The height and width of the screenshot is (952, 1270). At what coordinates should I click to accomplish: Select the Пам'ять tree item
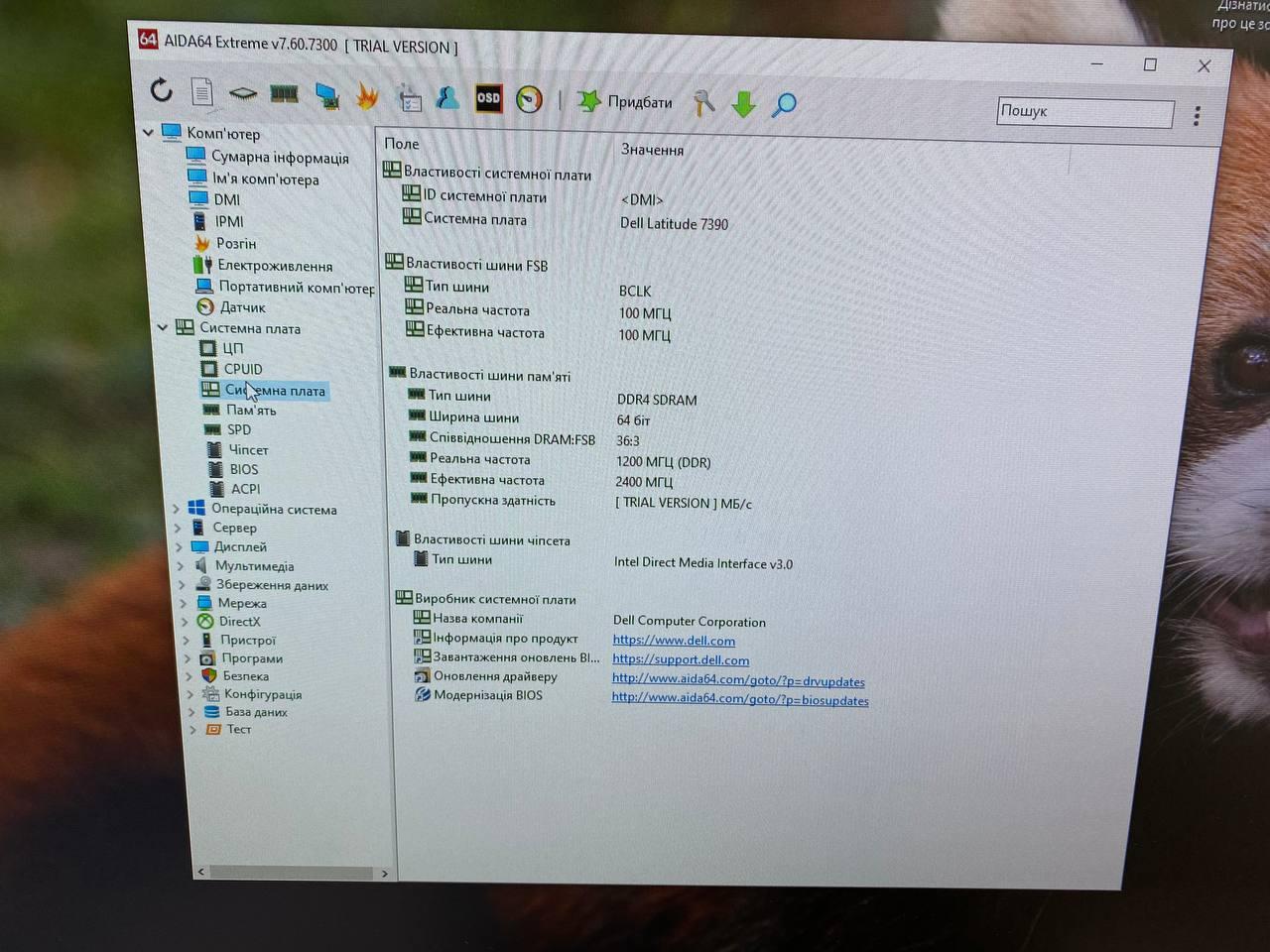[x=251, y=410]
